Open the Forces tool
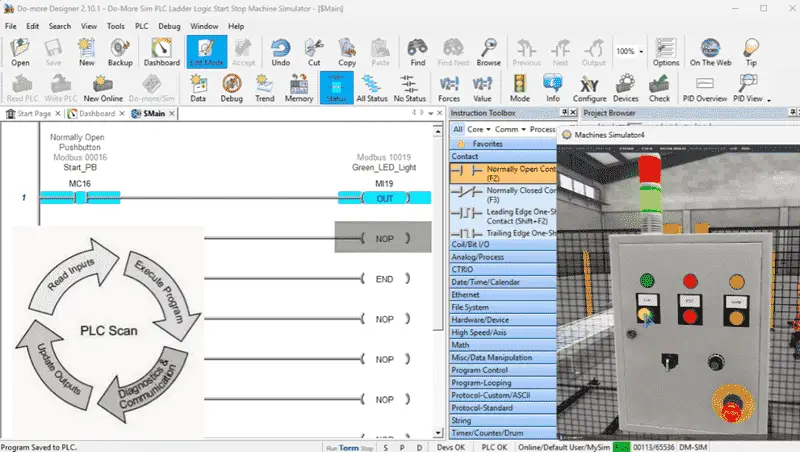The height and width of the screenshot is (452, 800). click(x=449, y=88)
